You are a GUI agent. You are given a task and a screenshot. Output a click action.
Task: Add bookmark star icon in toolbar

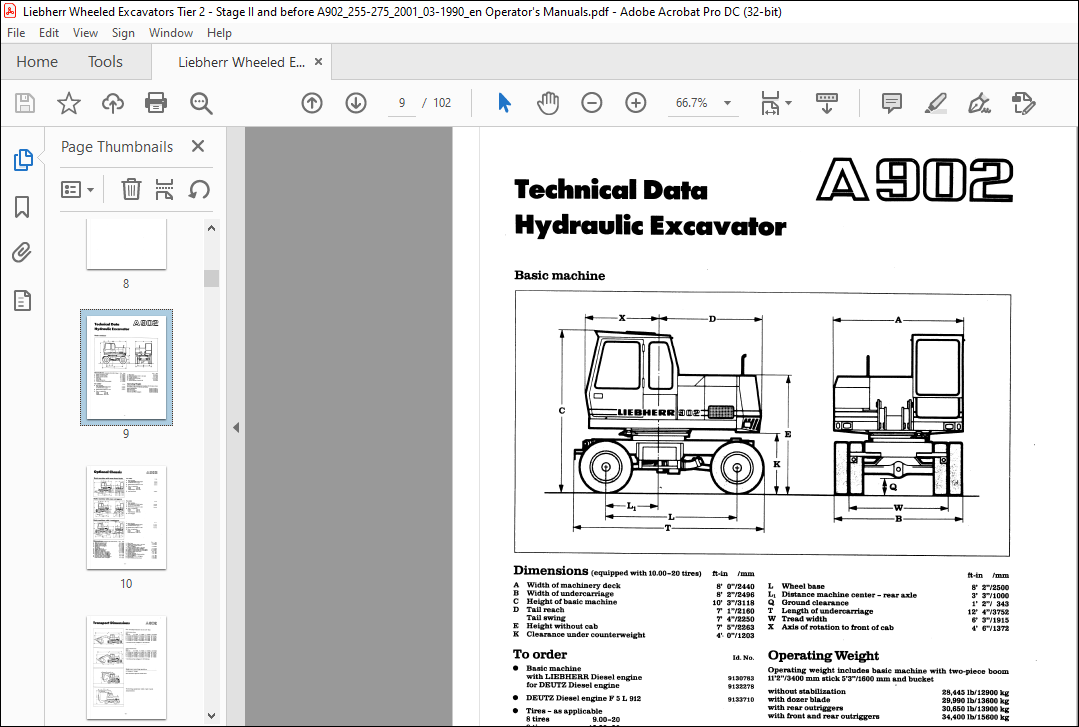69,103
